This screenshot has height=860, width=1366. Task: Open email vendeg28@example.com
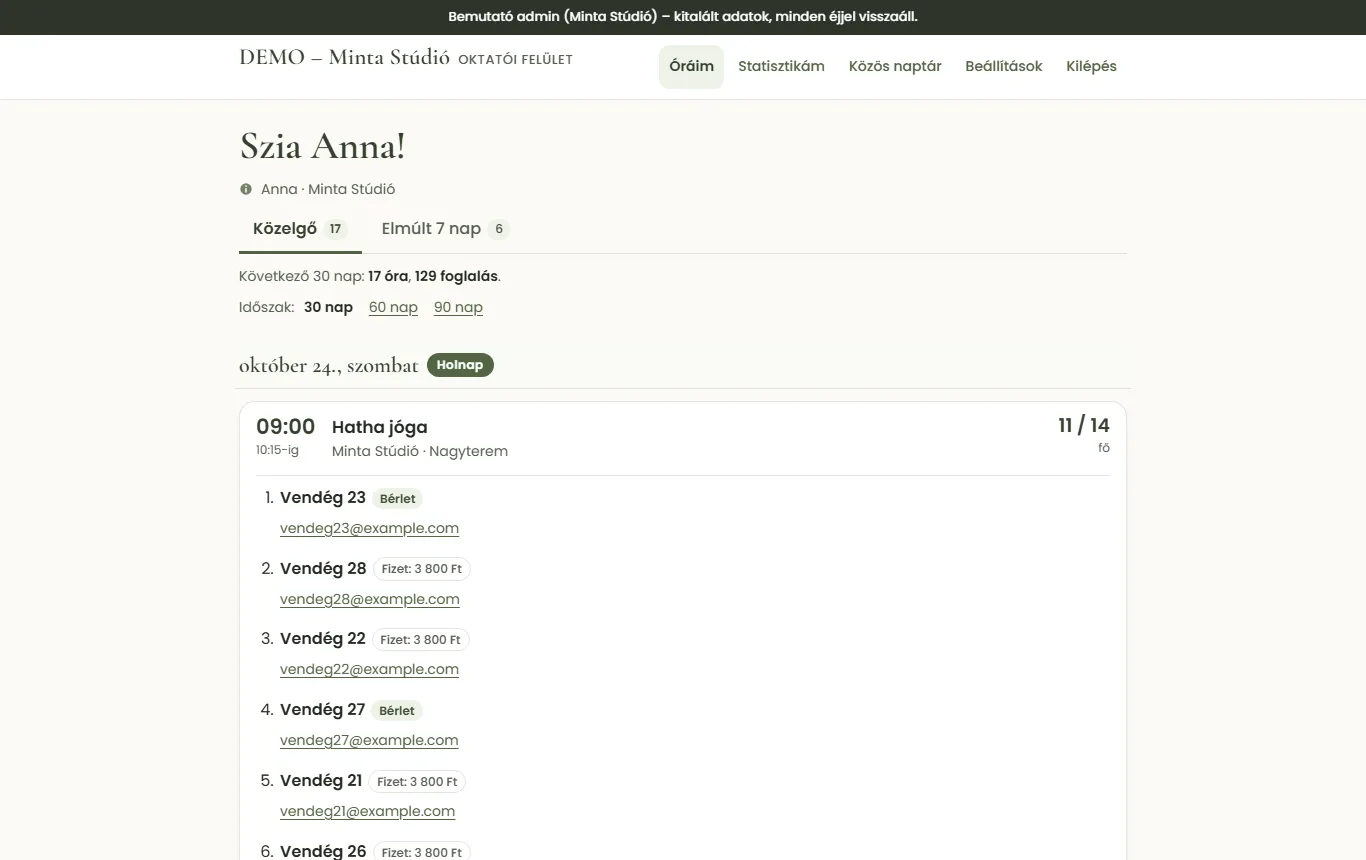click(370, 599)
